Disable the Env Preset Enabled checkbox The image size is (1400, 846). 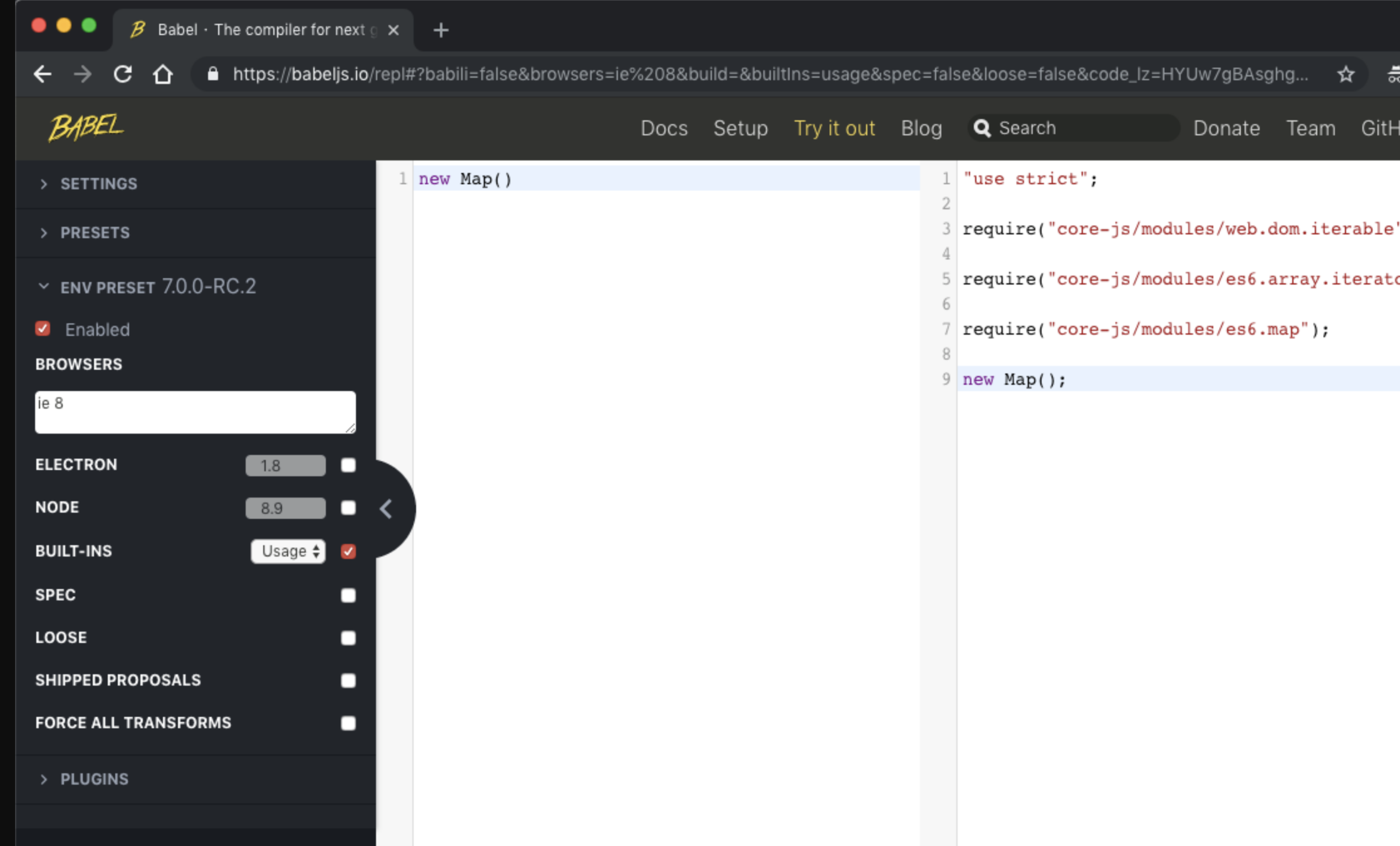click(43, 329)
